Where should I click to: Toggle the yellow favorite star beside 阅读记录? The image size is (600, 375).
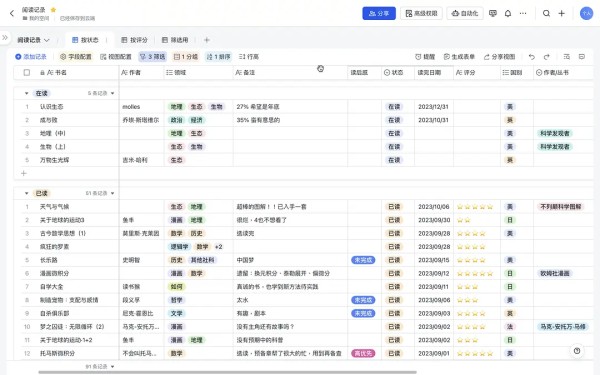54,10
